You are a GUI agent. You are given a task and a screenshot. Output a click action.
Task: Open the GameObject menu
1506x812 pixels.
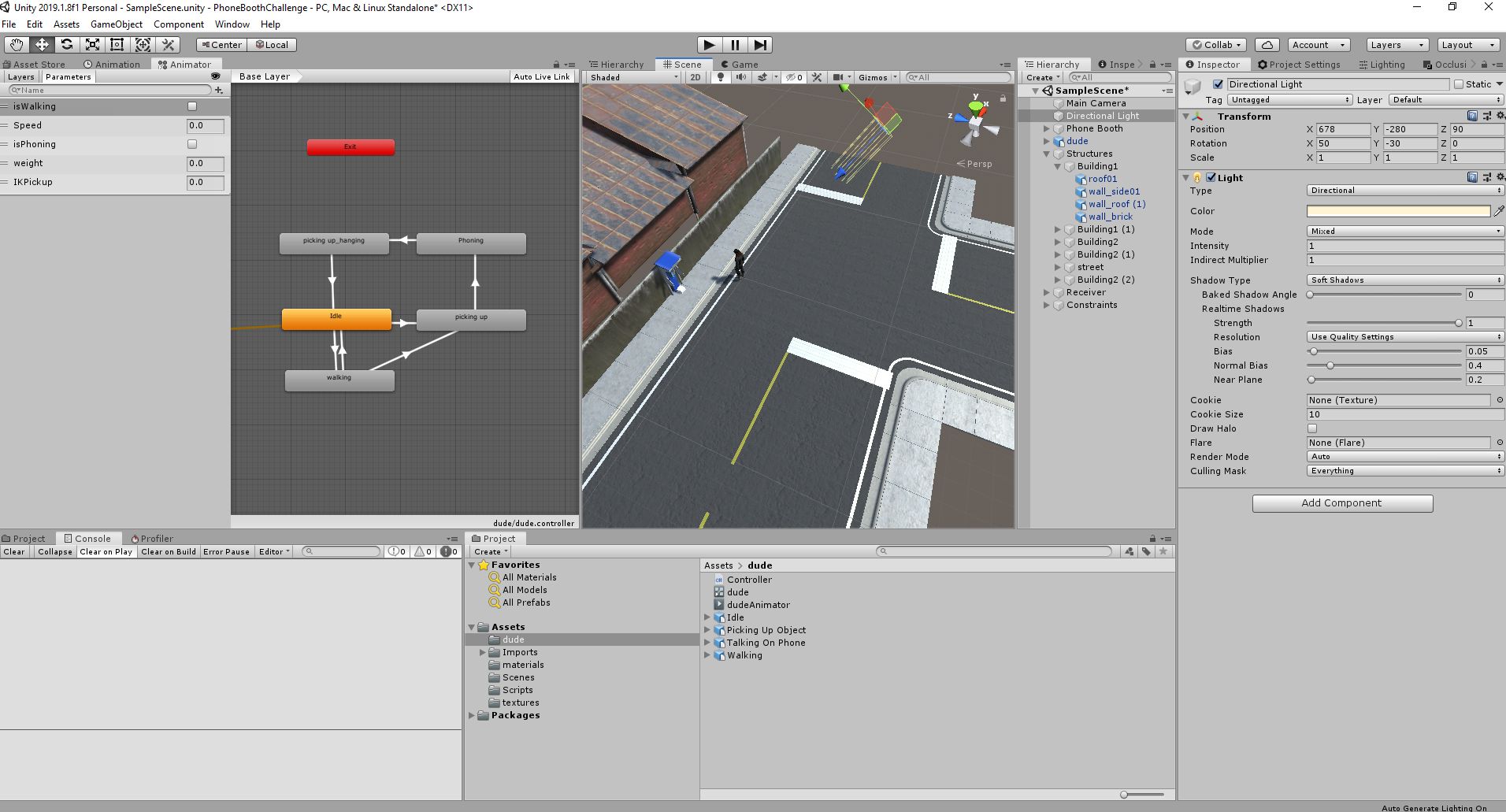click(116, 24)
